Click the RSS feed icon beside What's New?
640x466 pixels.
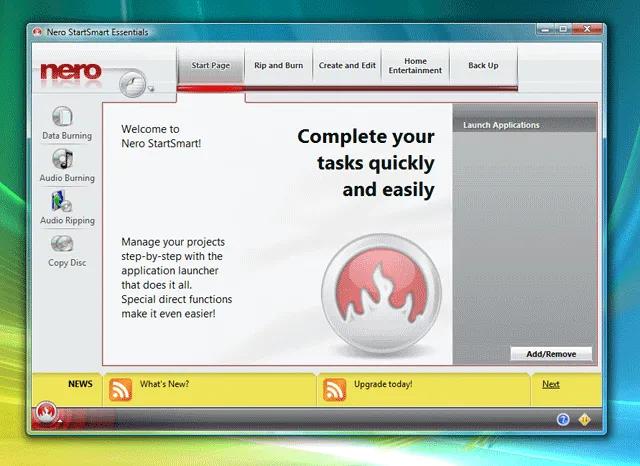click(x=120, y=389)
